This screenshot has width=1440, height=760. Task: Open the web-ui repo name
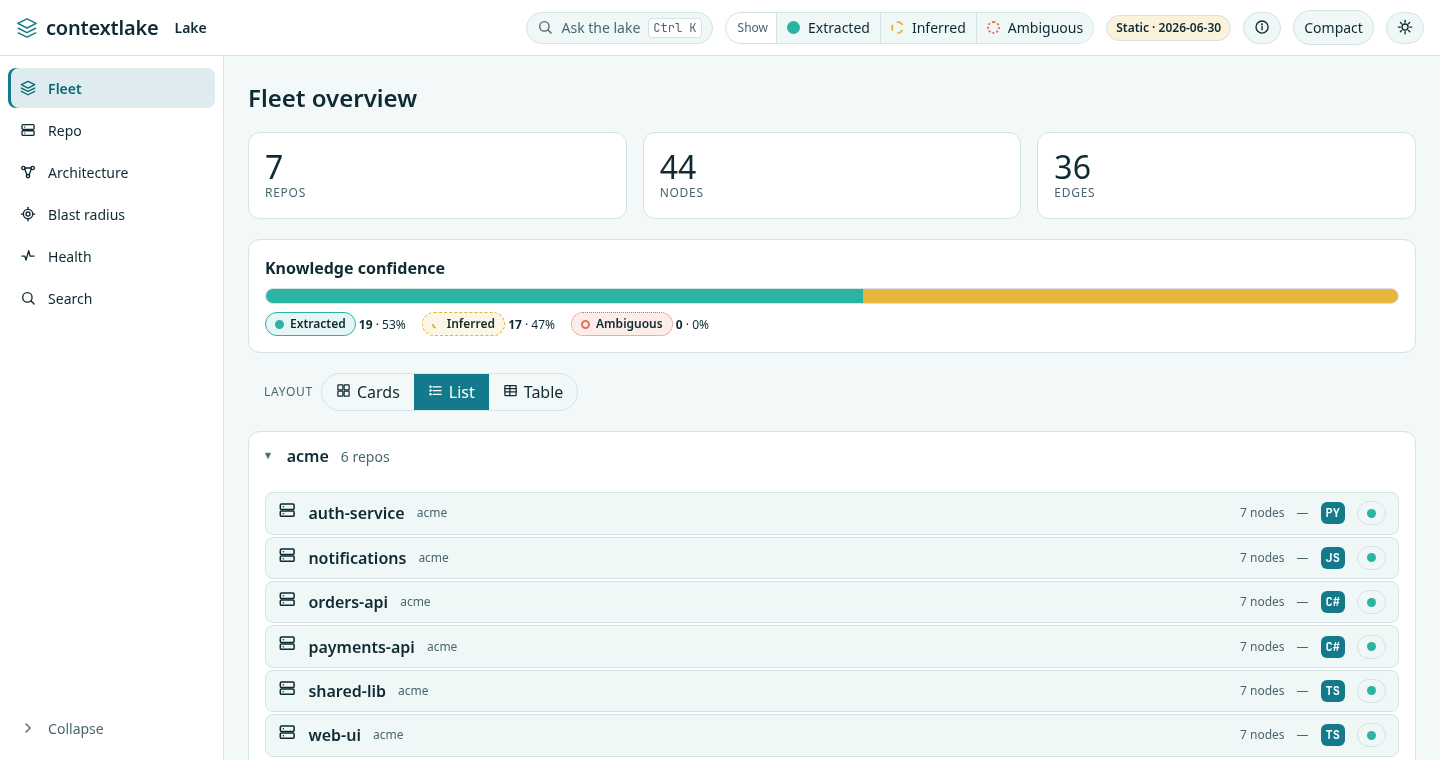pos(334,735)
